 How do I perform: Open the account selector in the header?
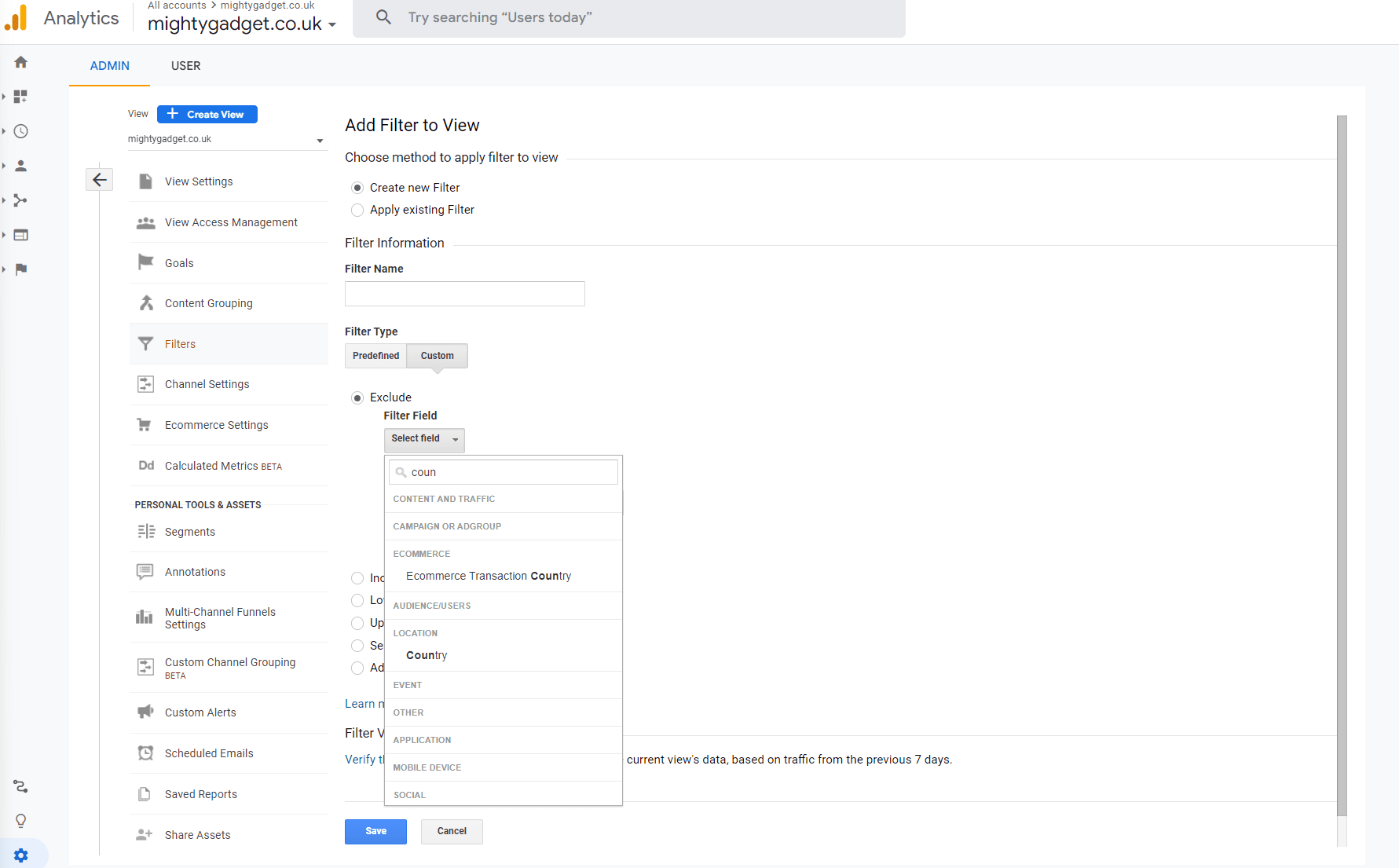[x=242, y=24]
